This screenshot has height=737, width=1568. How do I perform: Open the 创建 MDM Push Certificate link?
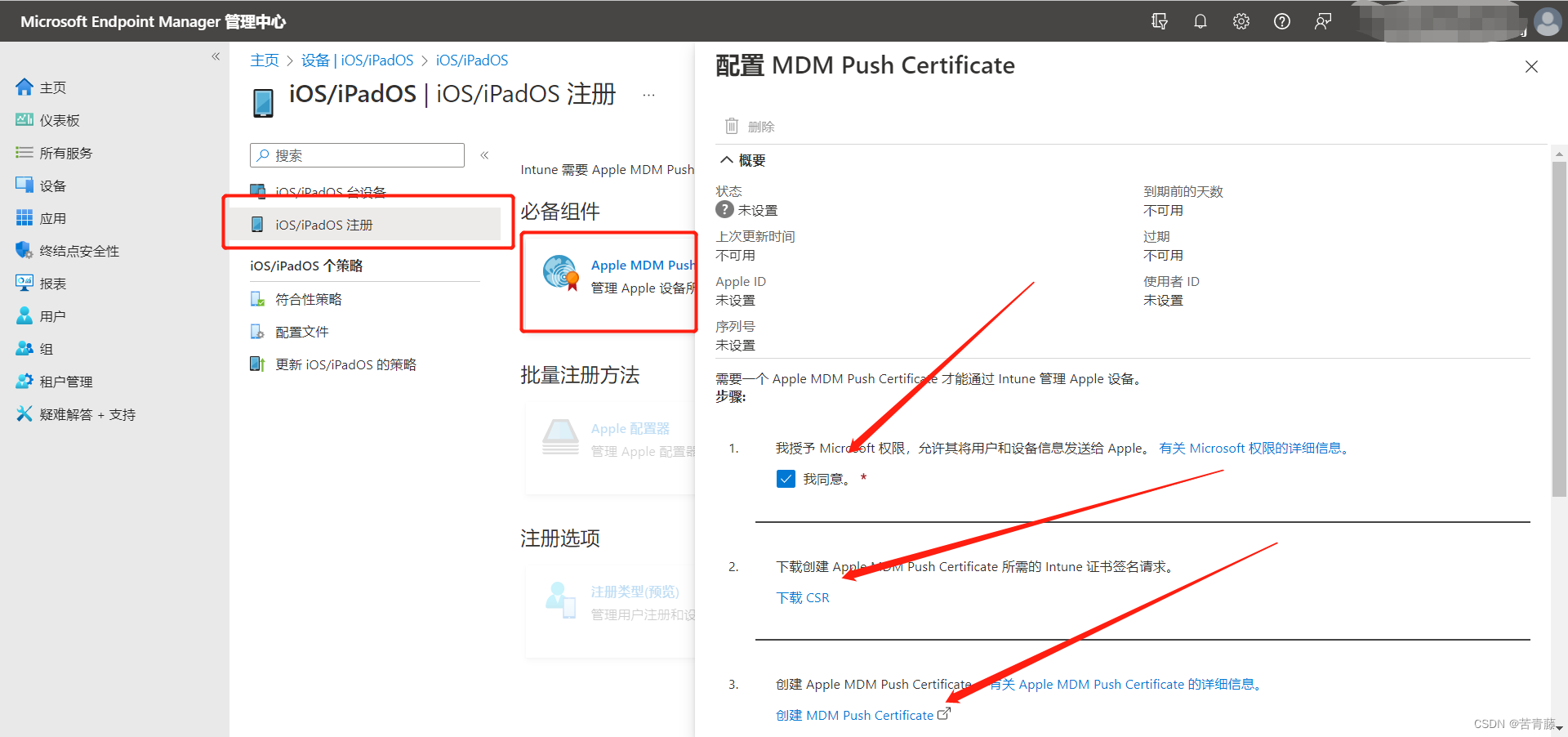[x=854, y=715]
